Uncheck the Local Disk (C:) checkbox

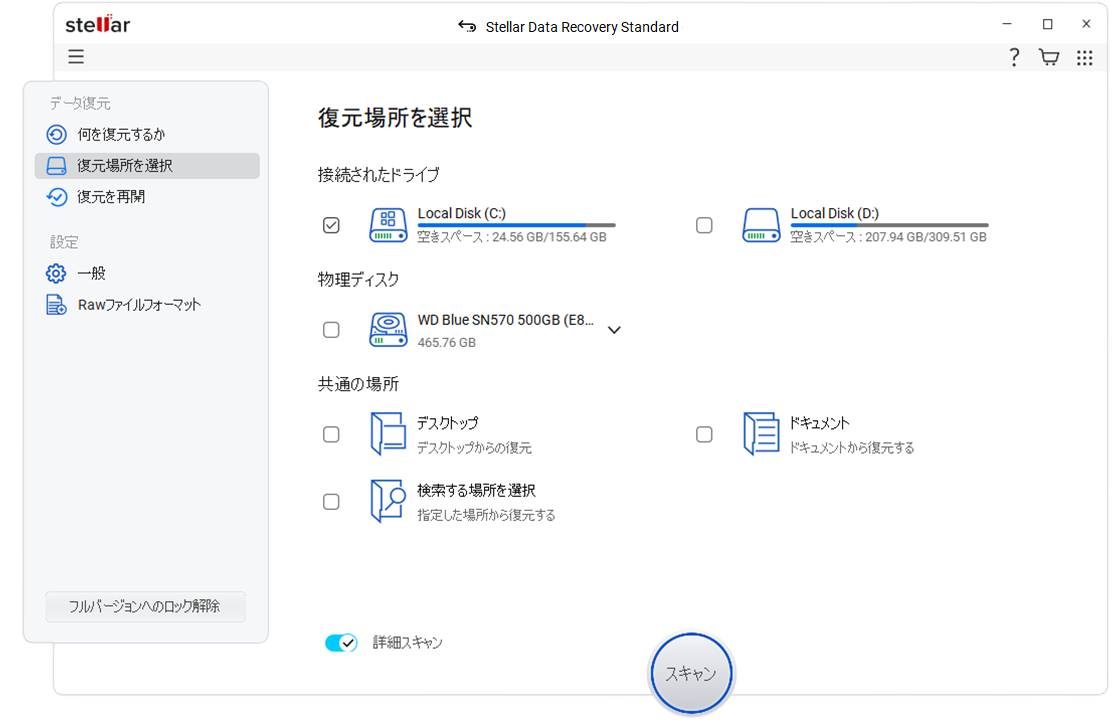[331, 225]
